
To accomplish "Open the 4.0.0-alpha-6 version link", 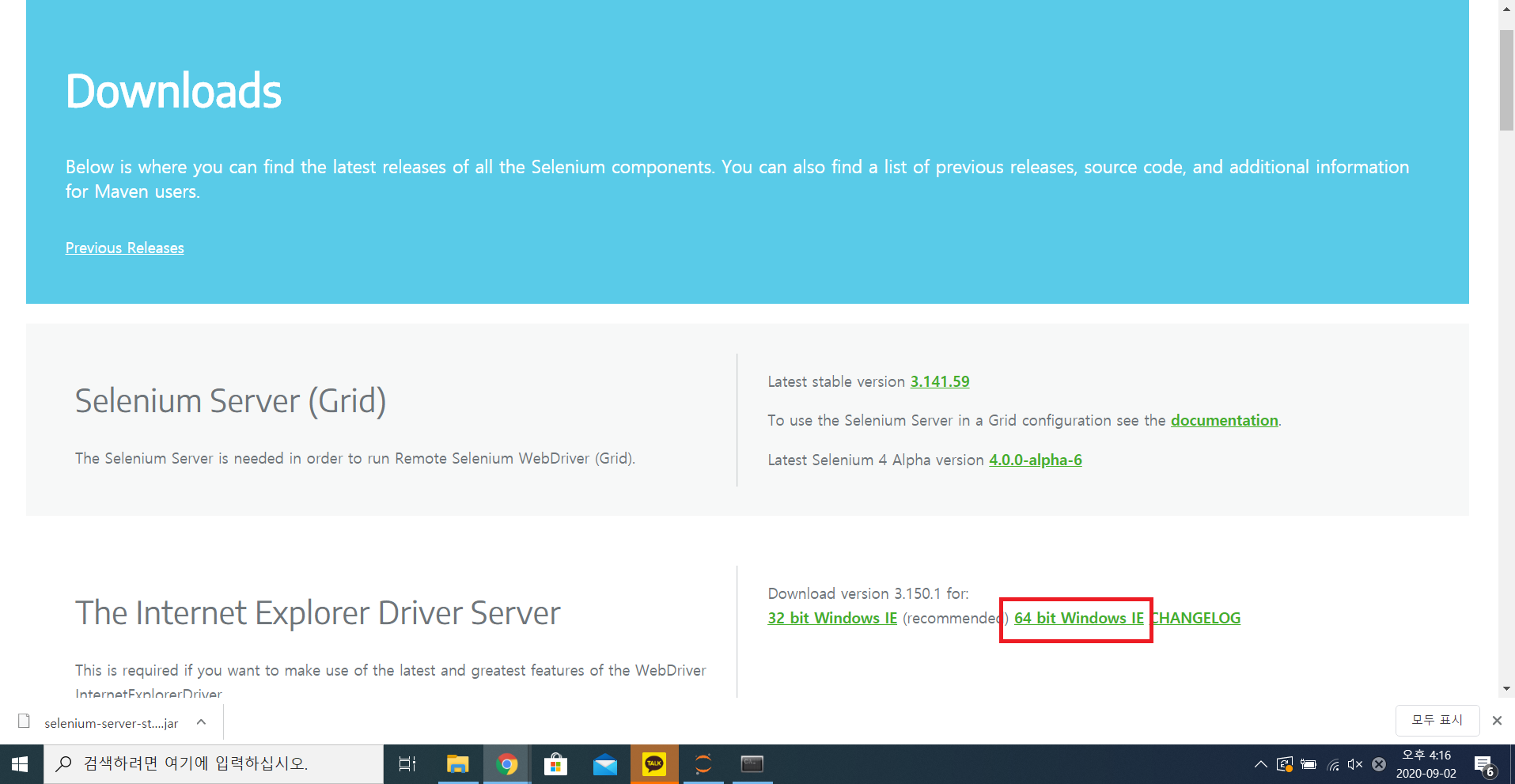I will coord(1036,460).
